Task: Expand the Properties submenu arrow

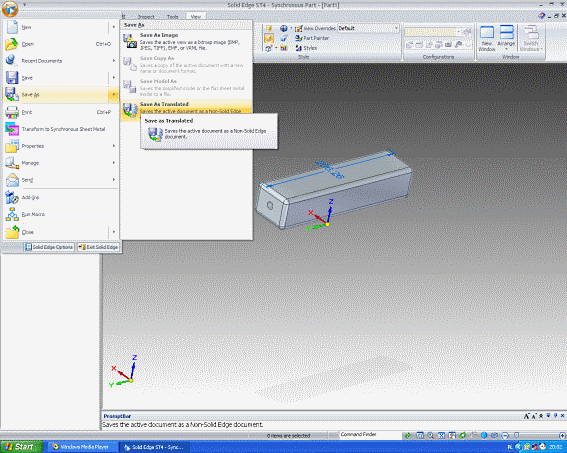Action: [114, 146]
